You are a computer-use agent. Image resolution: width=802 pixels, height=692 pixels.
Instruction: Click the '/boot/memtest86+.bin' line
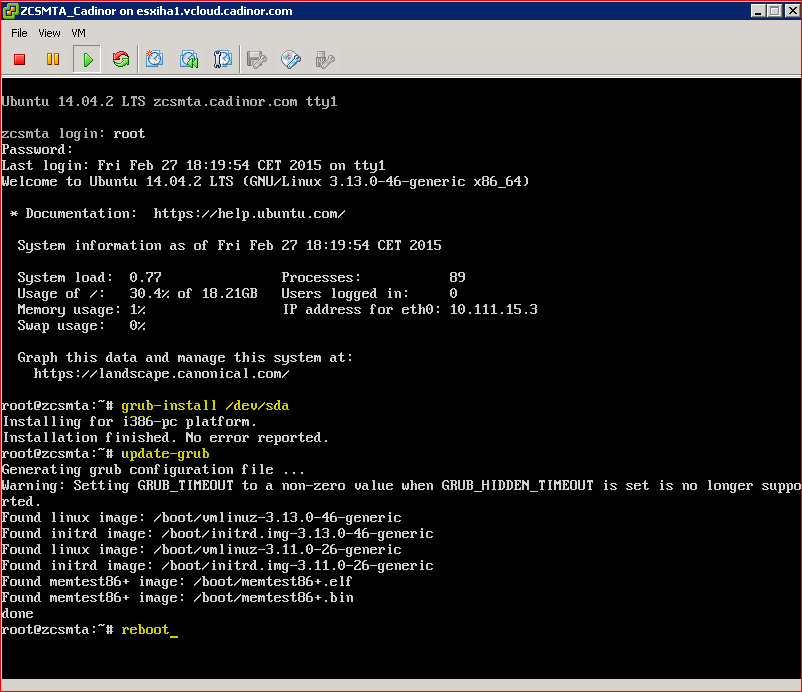tap(177, 597)
